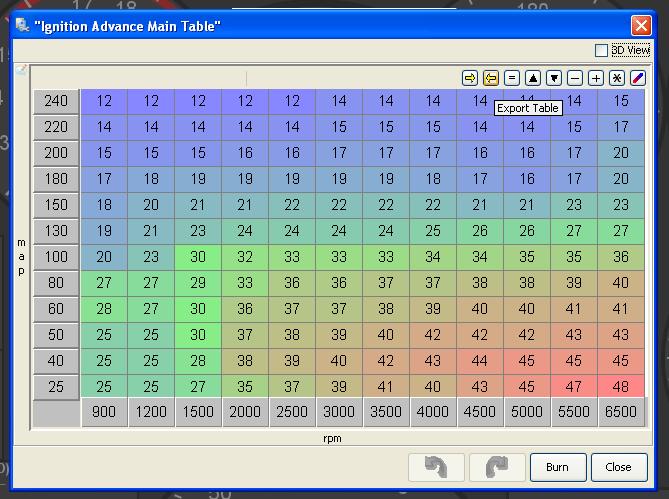
Task: Click the red-blue interpolate cells icon
Action: coord(637,78)
